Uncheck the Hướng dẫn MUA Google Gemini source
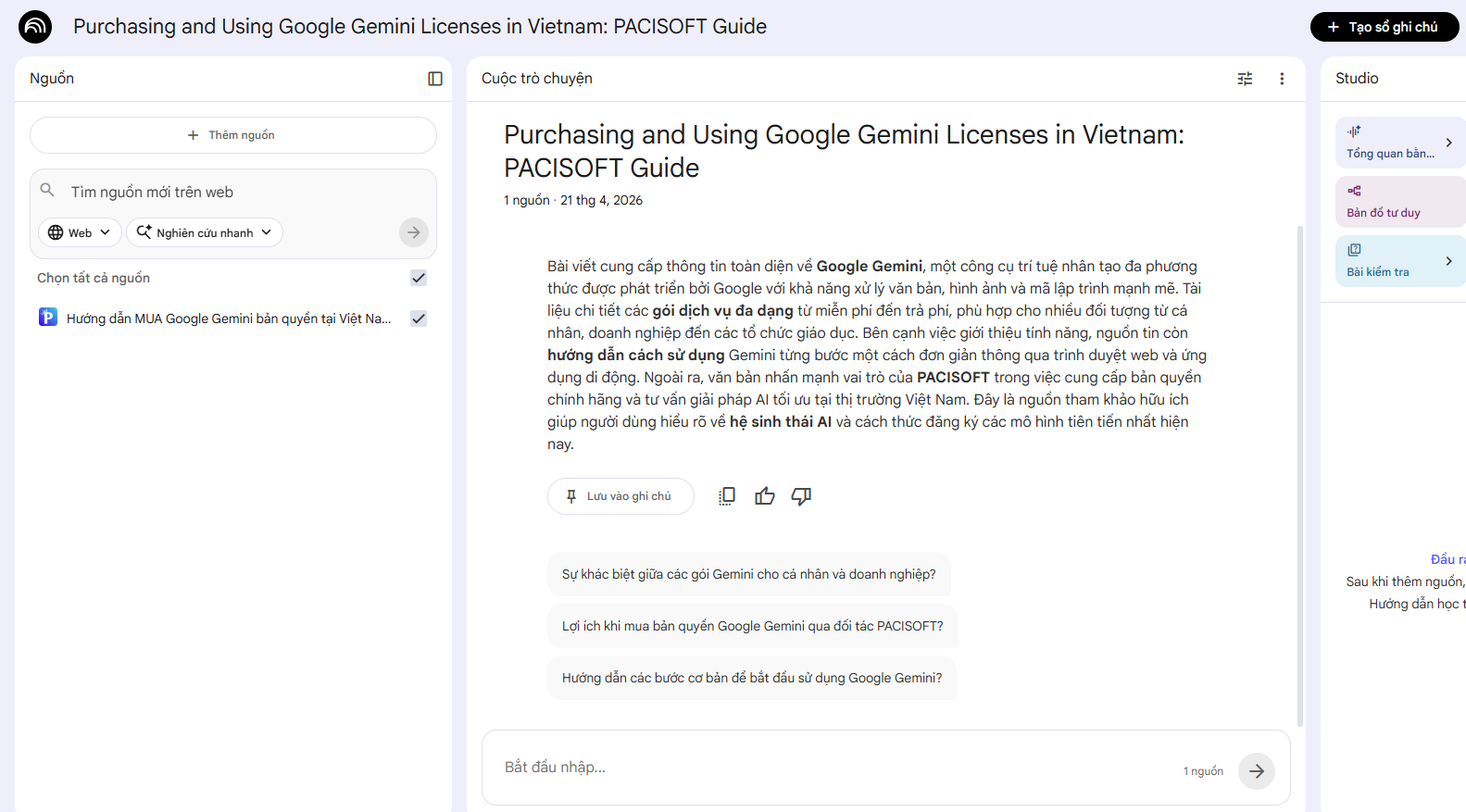 [419, 319]
